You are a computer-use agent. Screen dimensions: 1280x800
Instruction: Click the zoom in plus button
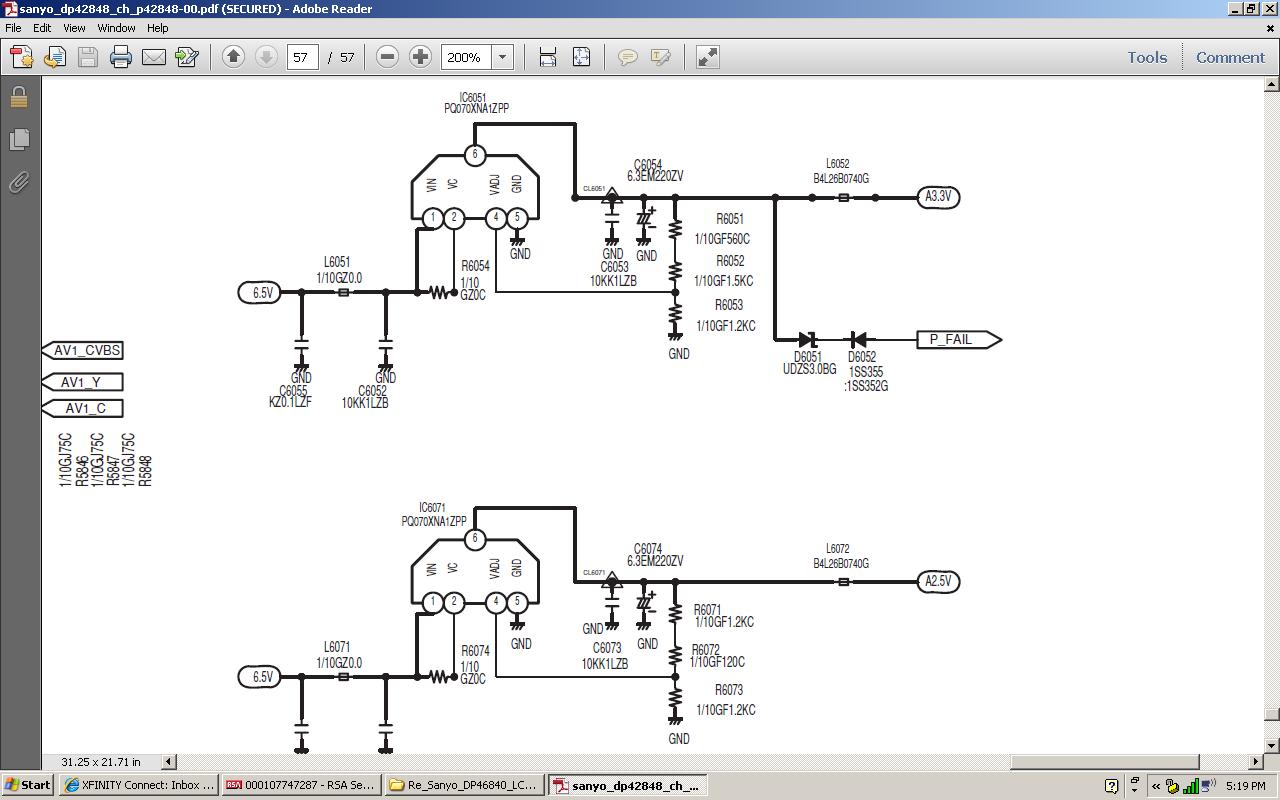point(421,57)
